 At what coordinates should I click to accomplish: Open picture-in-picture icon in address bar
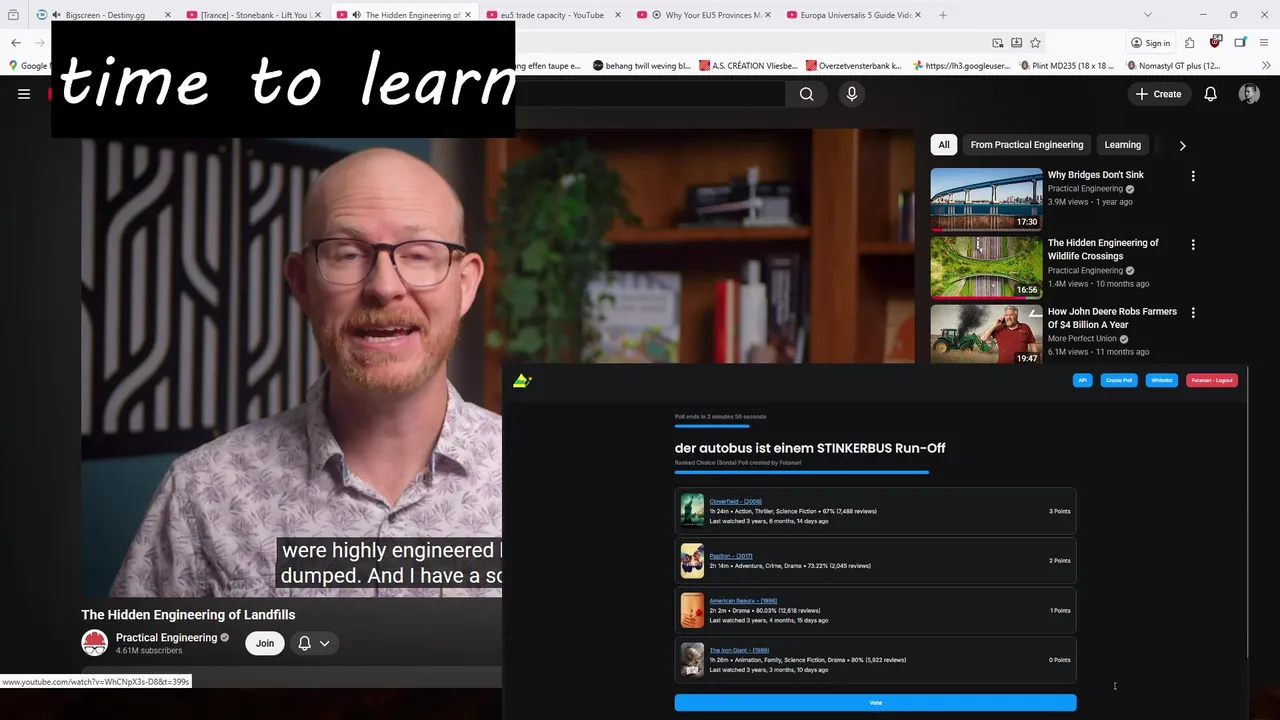tap(997, 43)
